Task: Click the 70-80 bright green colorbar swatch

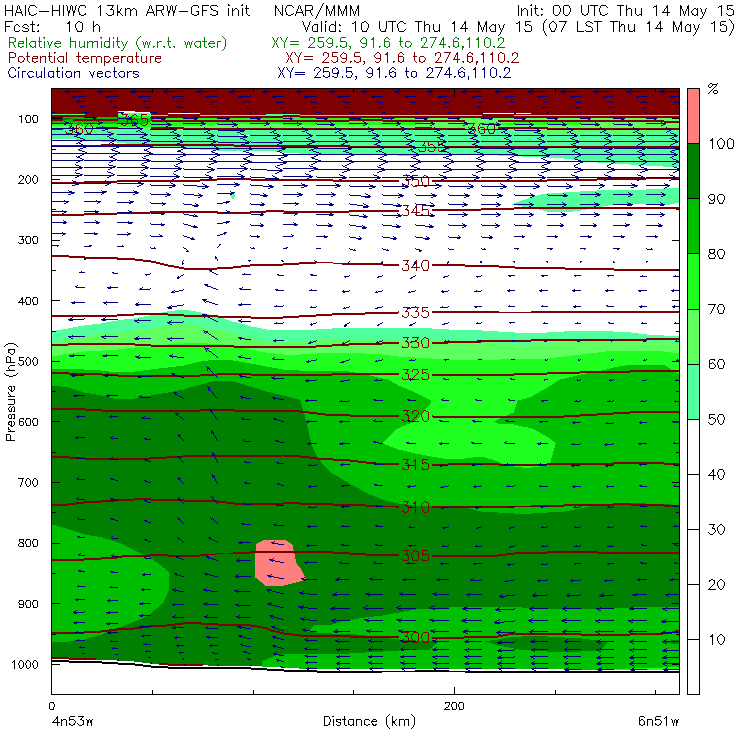Action: pyautogui.click(x=693, y=281)
